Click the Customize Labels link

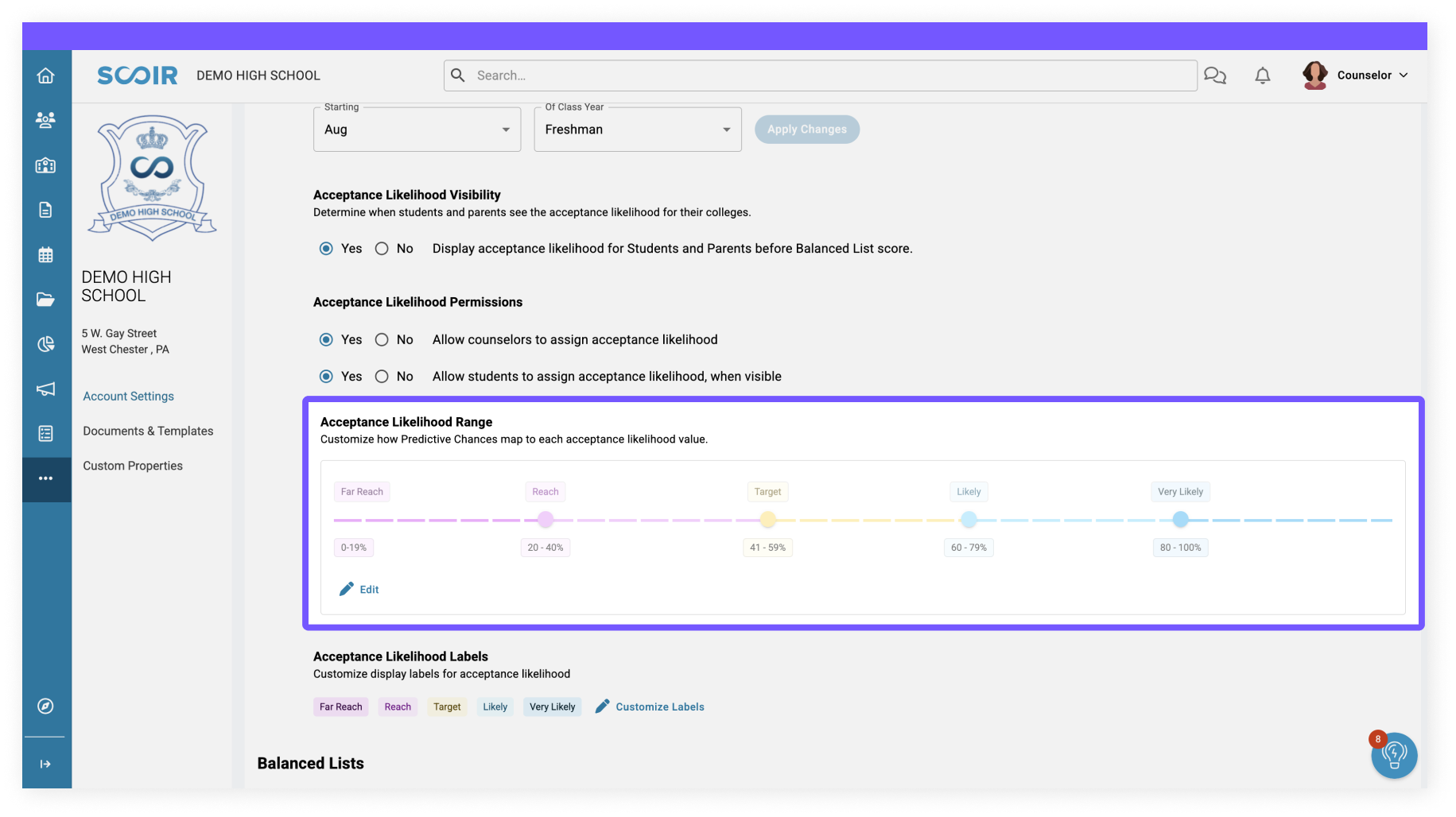pyautogui.click(x=660, y=707)
